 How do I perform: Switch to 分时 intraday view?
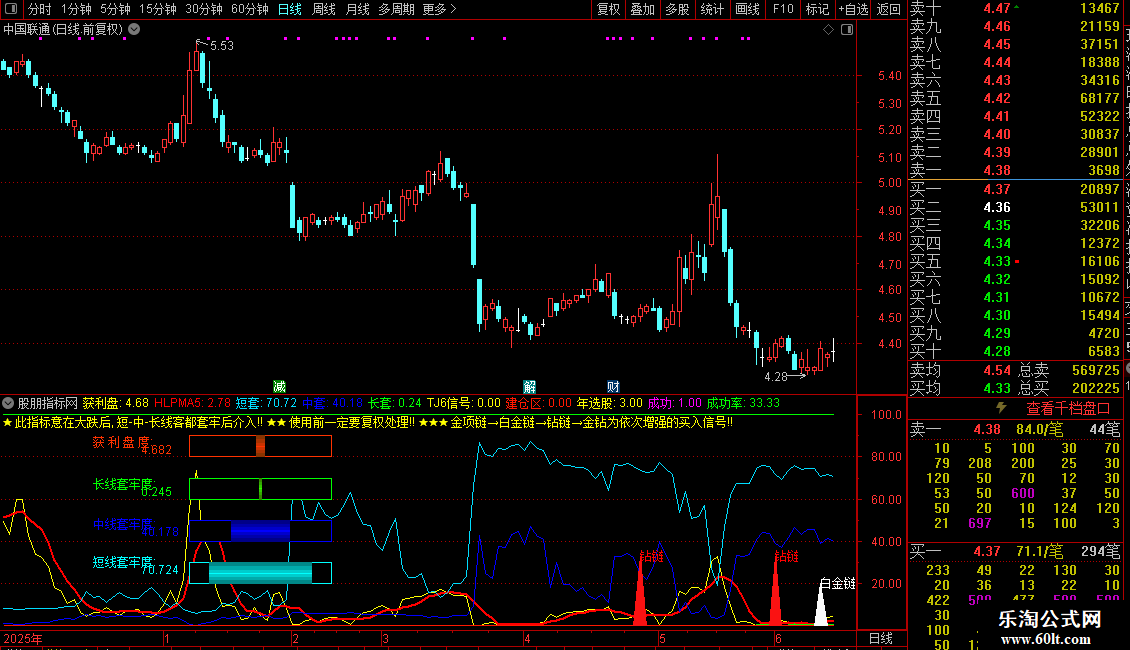40,9
